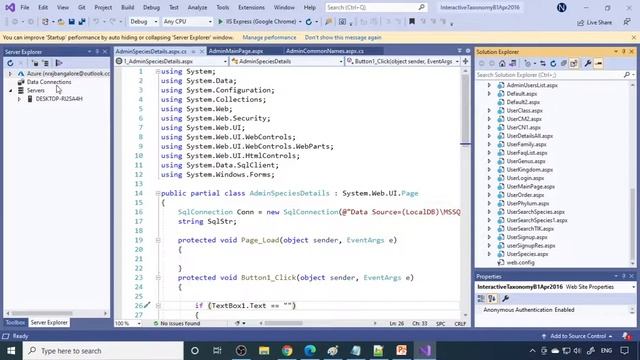Switch to the AdminMainPage.aspx tab
640x360 pixels.
coord(236,51)
